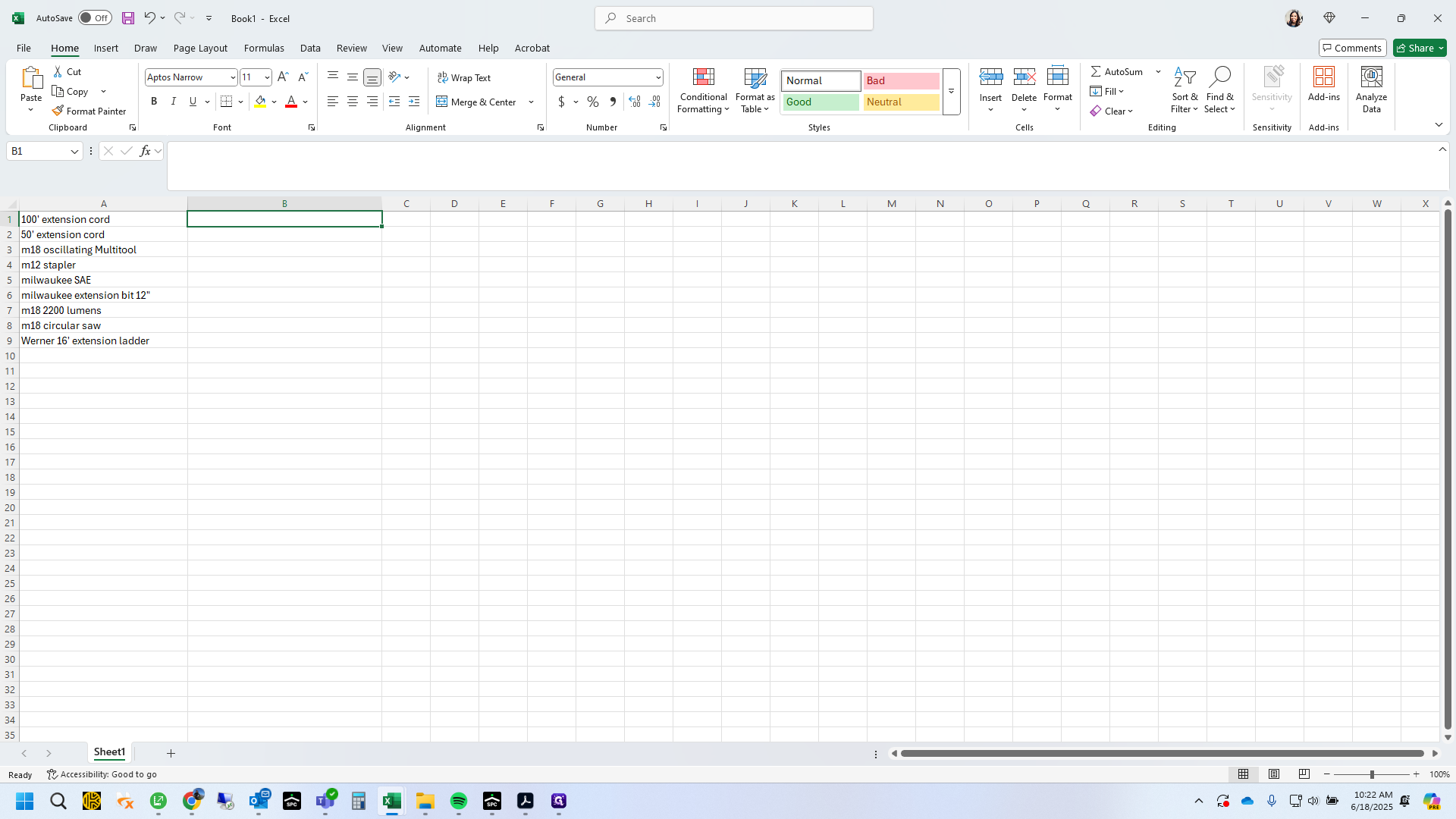The width and height of the screenshot is (1456, 819).
Task: Click the Increase Decimal icon
Action: point(635,102)
